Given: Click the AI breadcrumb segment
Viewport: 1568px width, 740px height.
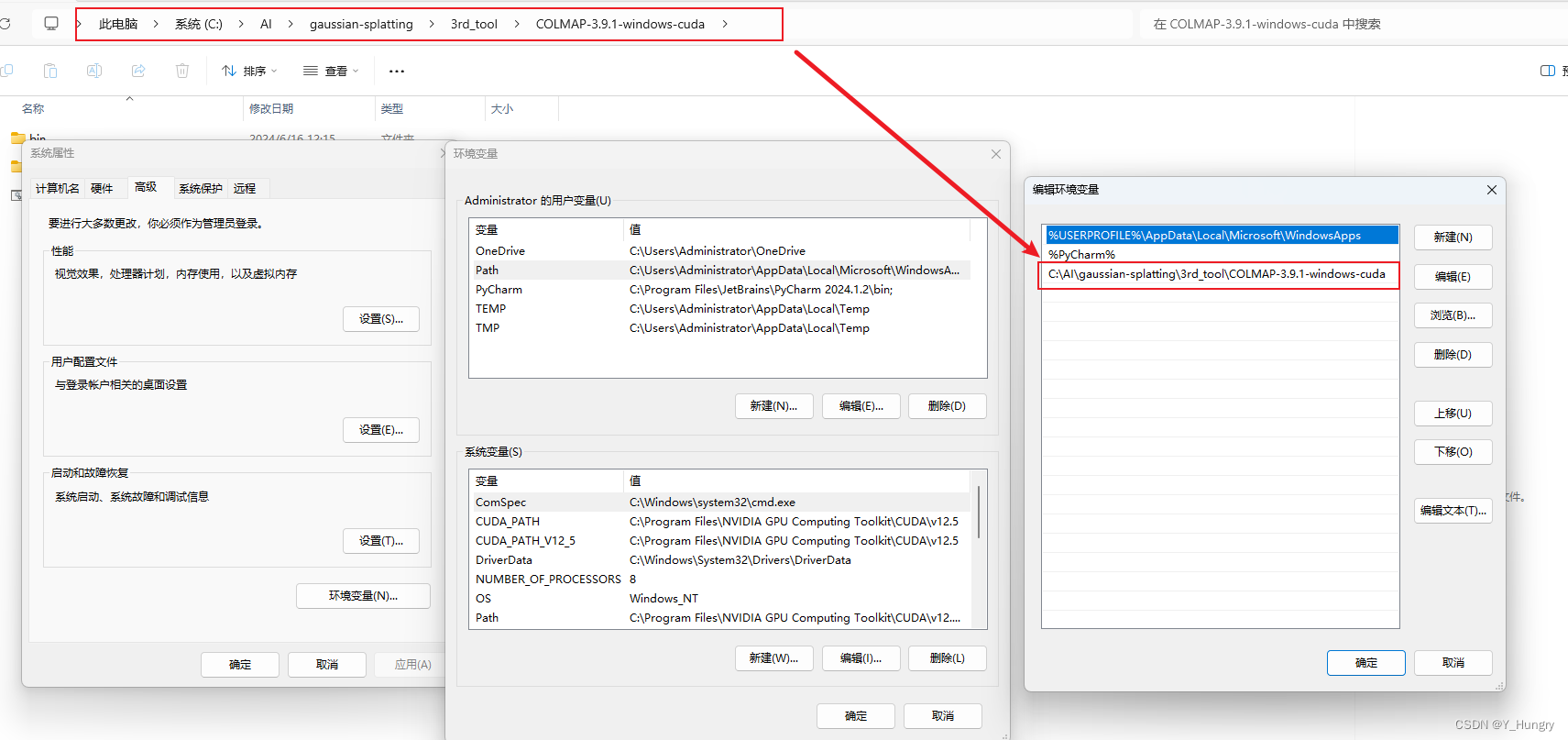Looking at the screenshot, I should point(266,24).
